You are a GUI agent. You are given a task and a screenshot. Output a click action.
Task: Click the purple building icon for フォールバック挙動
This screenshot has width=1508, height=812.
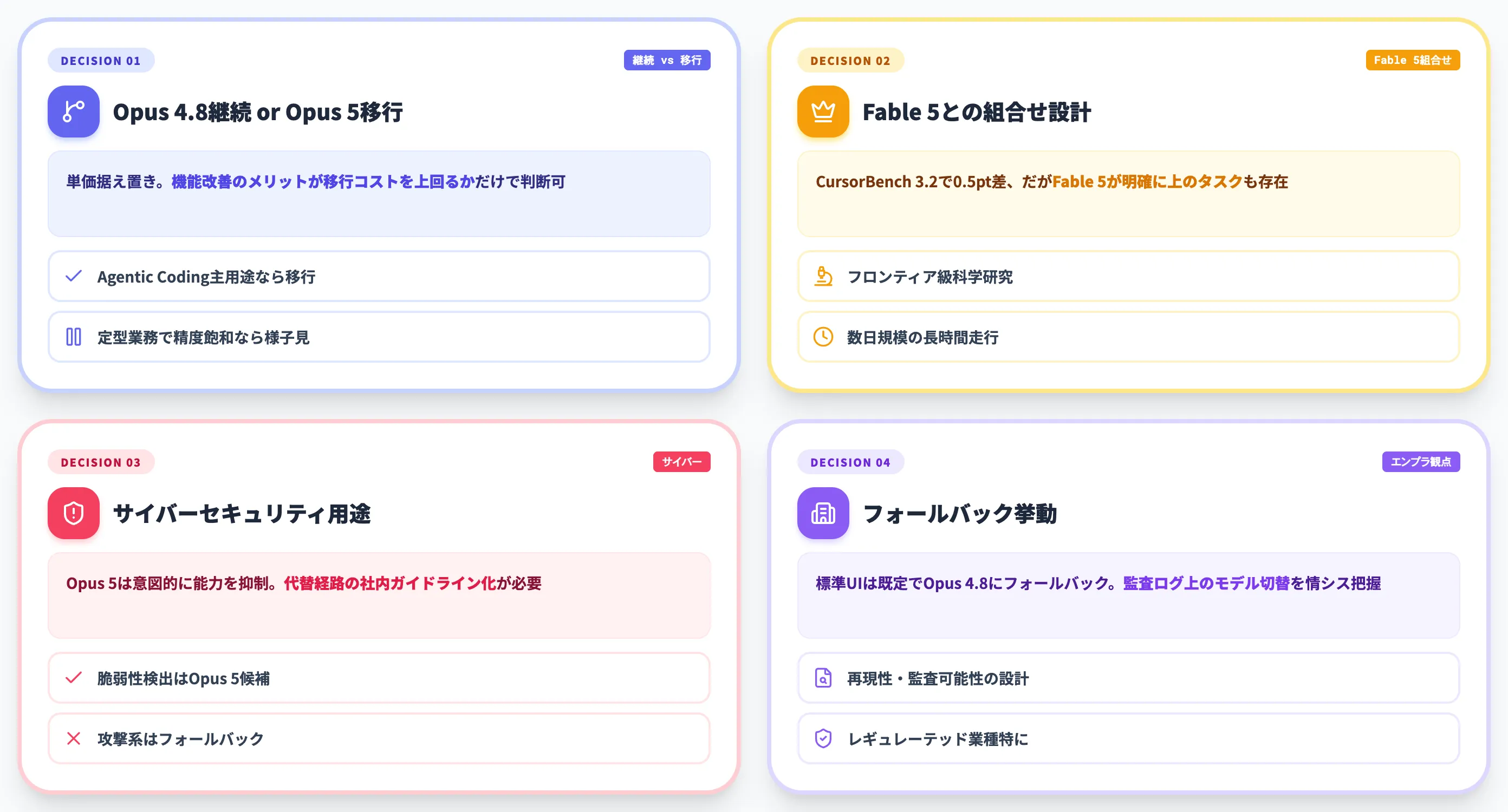point(822,513)
